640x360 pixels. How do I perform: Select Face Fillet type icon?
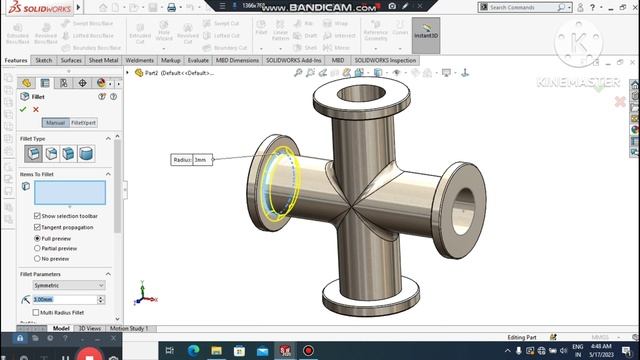pyautogui.click(x=69, y=154)
